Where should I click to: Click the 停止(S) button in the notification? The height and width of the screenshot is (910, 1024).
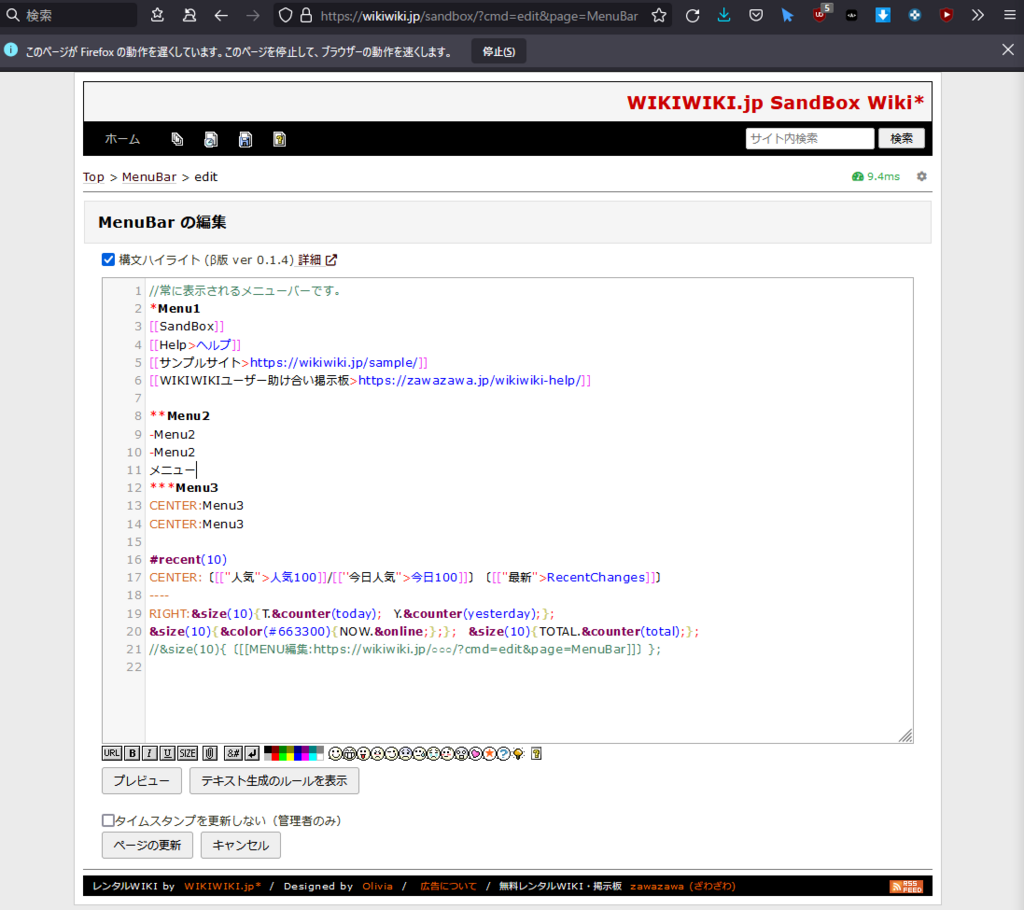[x=499, y=52]
